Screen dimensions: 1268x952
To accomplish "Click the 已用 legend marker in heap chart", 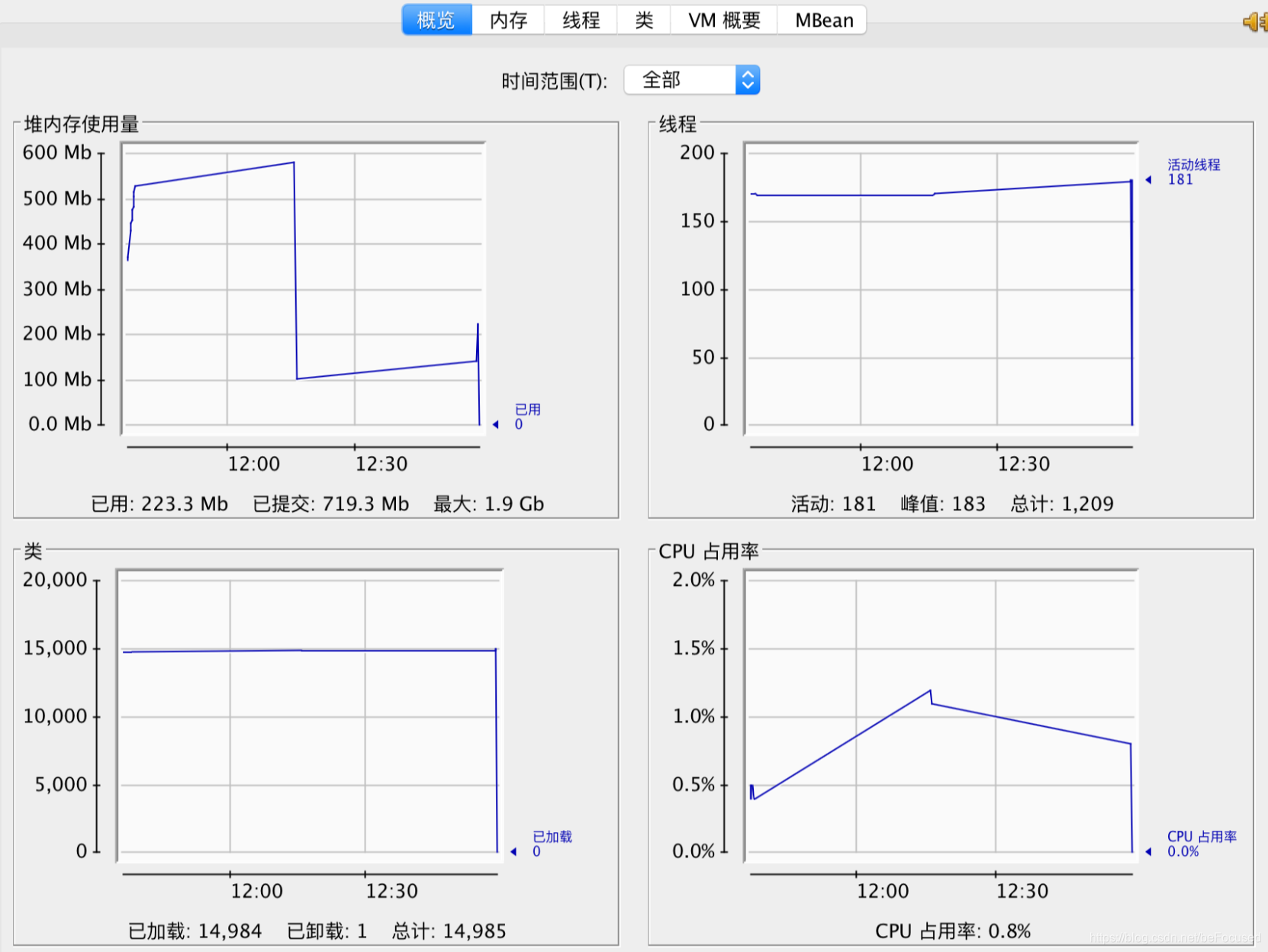I will click(496, 424).
